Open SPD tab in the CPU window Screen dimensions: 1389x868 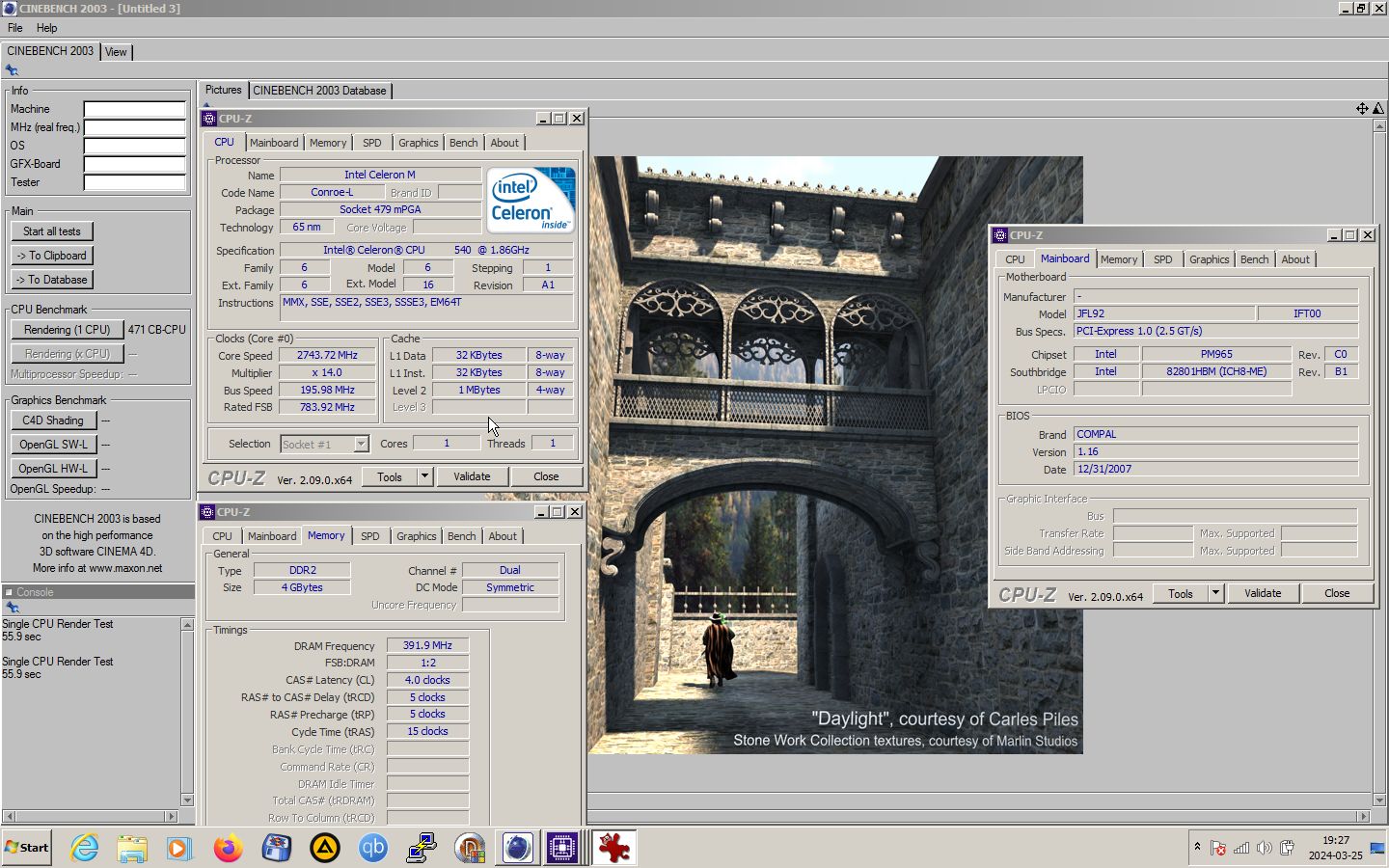point(371,143)
